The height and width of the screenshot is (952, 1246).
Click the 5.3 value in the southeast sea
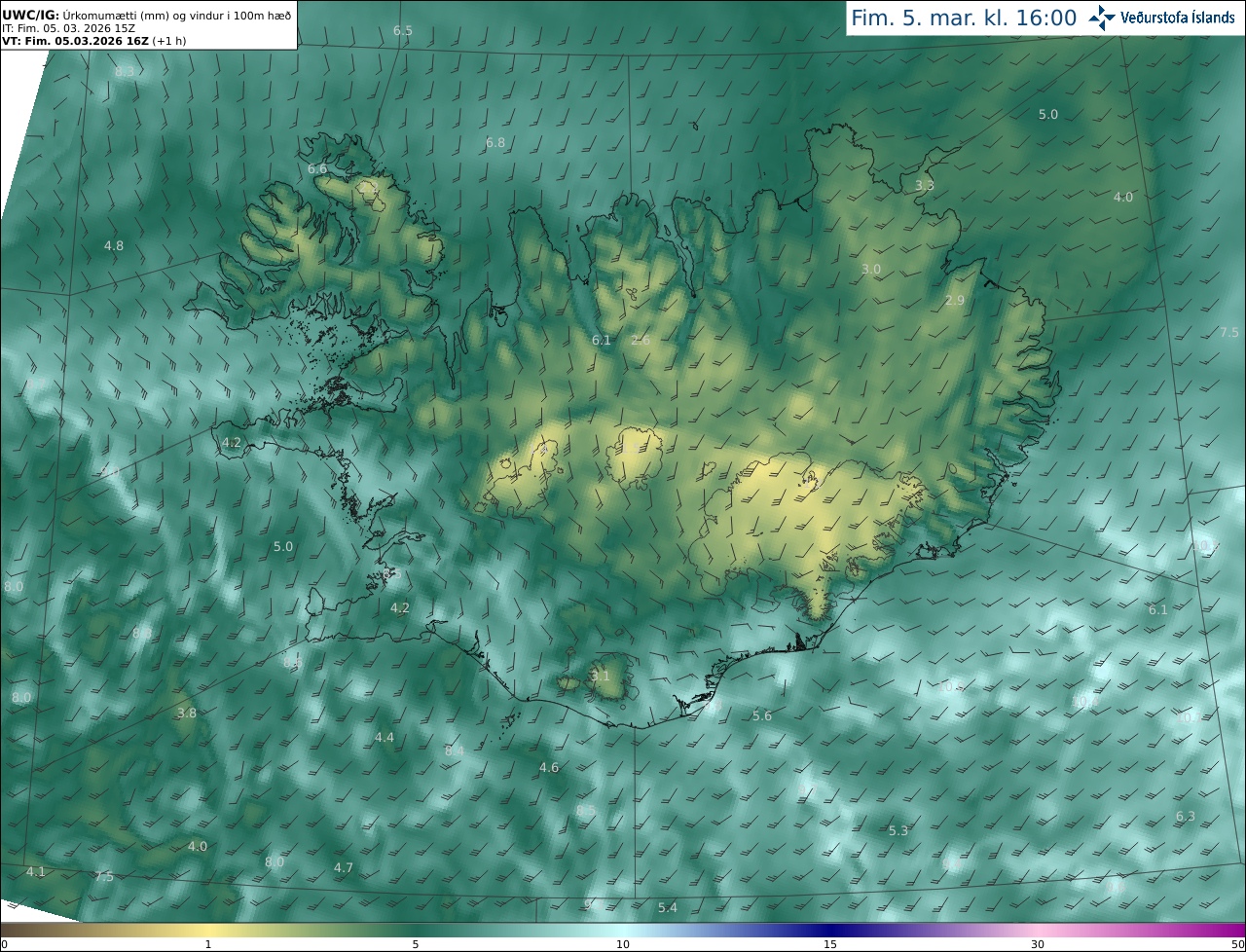point(898,831)
